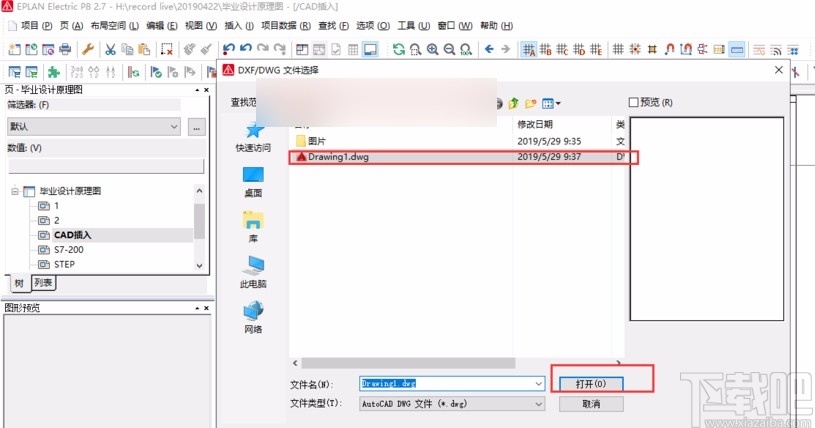This screenshot has height=428, width=815.
Task: Click the Cut scissors icon
Action: click(x=110, y=49)
